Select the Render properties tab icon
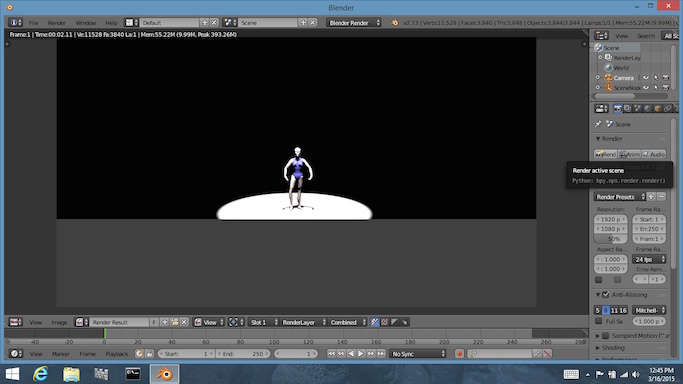Image resolution: width=683 pixels, height=384 pixels. (x=617, y=108)
